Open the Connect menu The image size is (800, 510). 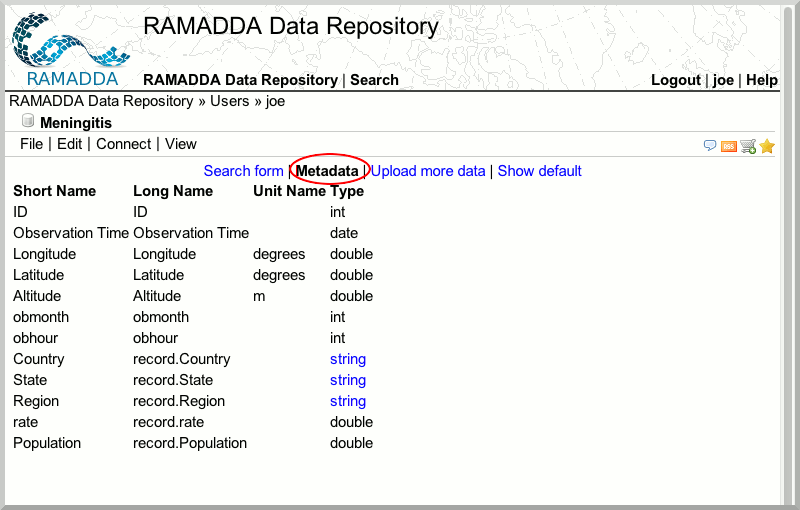[x=124, y=144]
